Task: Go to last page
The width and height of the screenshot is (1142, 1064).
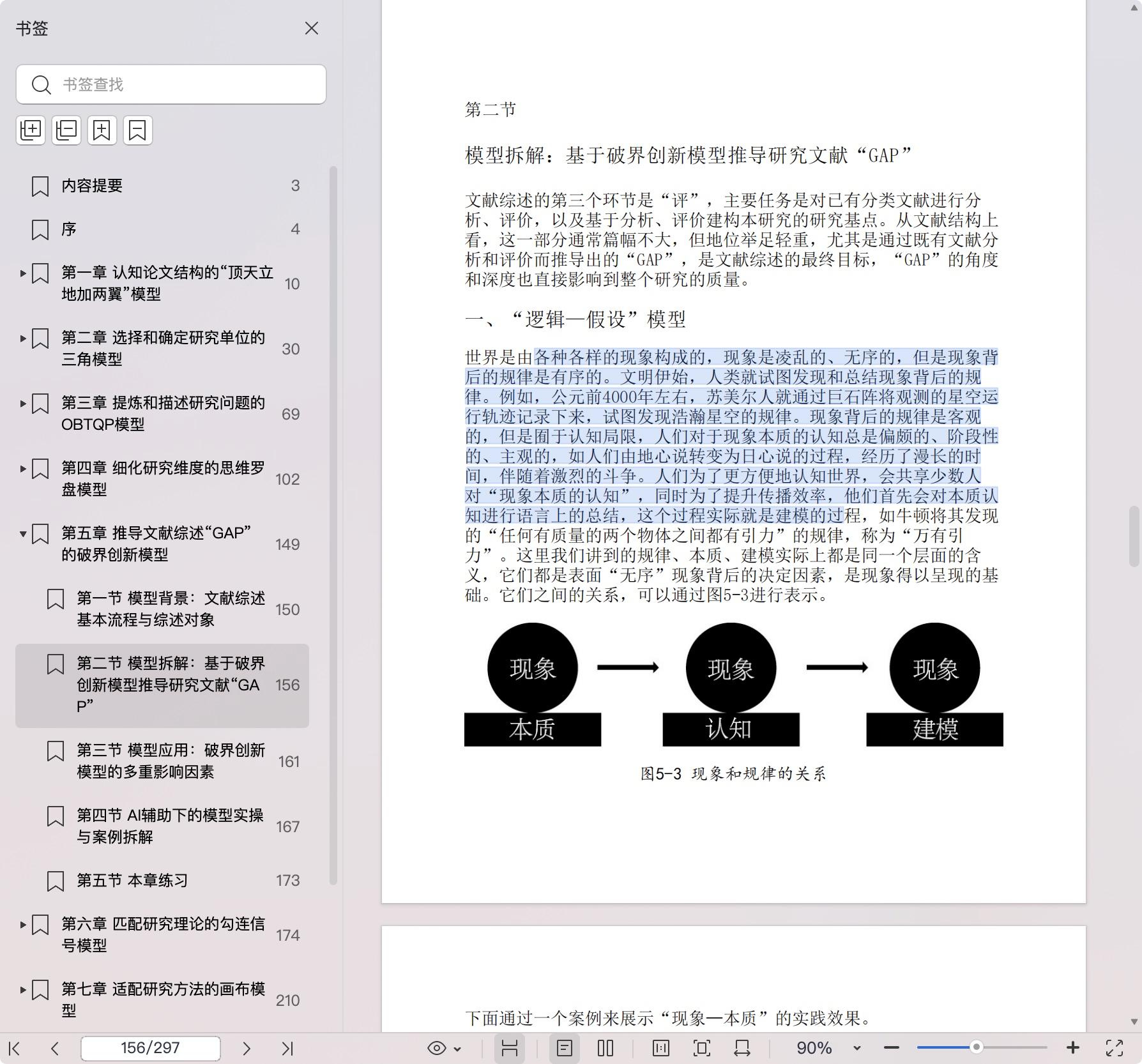Action: 287,1048
